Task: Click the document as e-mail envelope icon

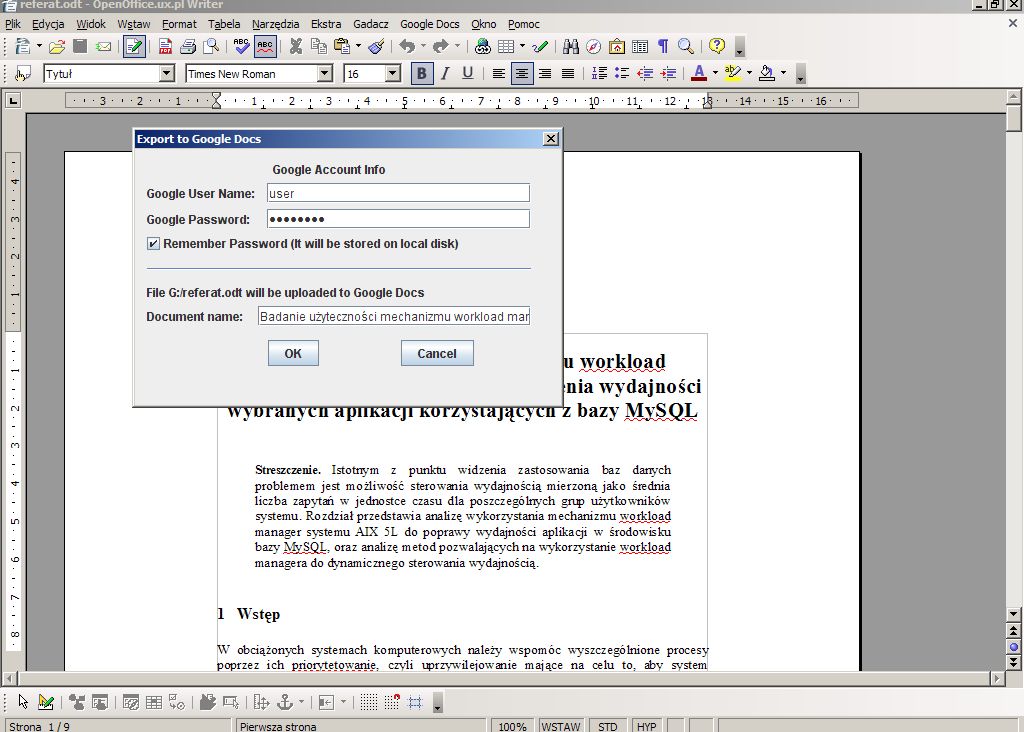Action: [103, 46]
